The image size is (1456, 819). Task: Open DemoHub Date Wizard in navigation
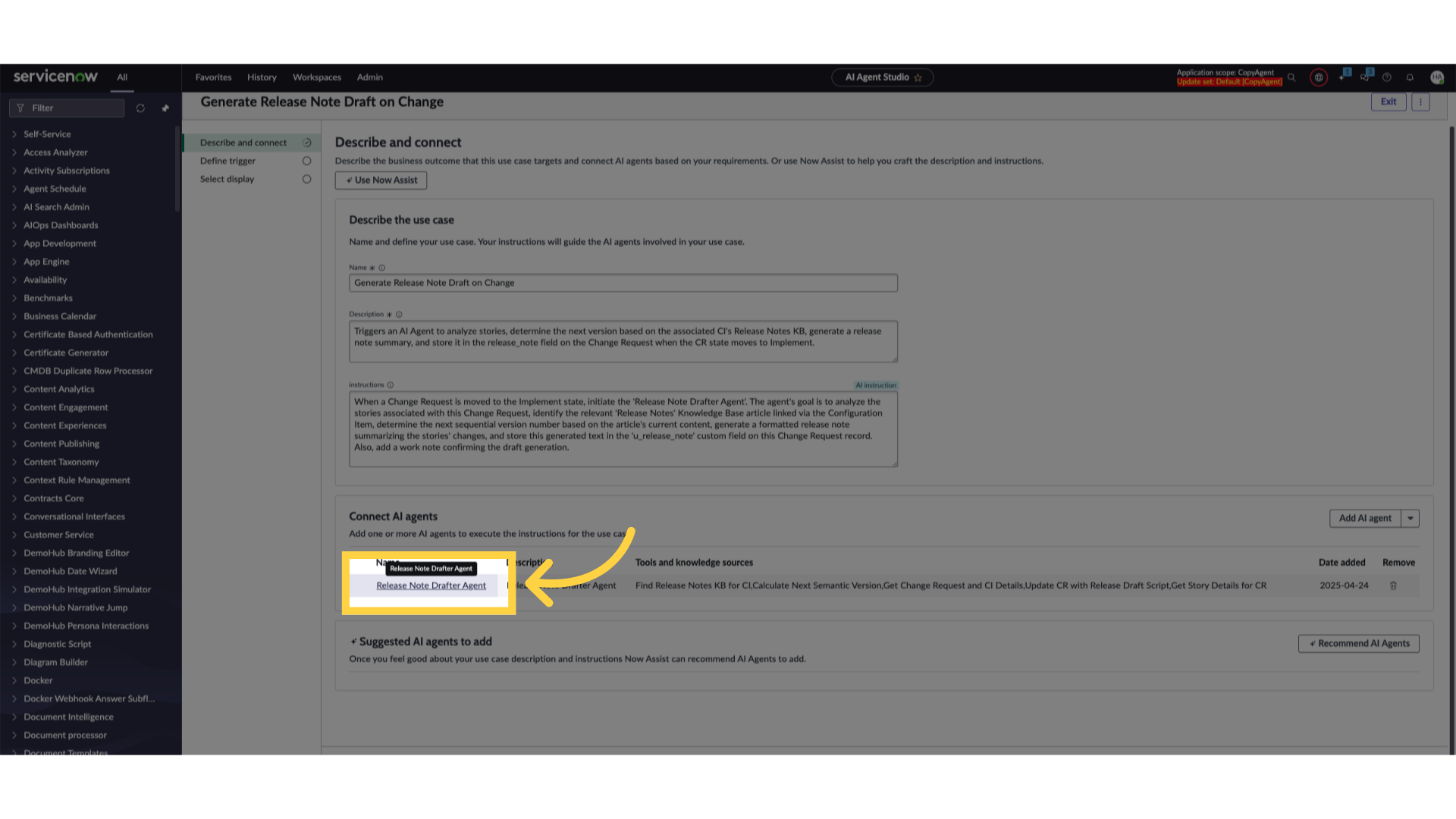[71, 571]
